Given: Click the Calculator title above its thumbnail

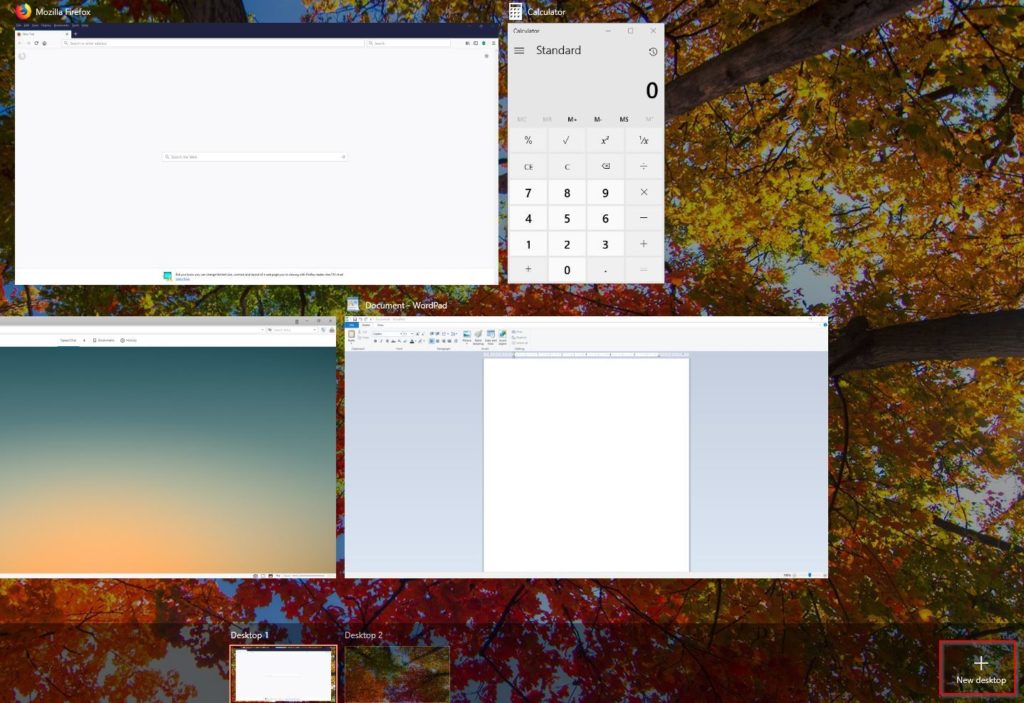Looking at the screenshot, I should point(546,12).
